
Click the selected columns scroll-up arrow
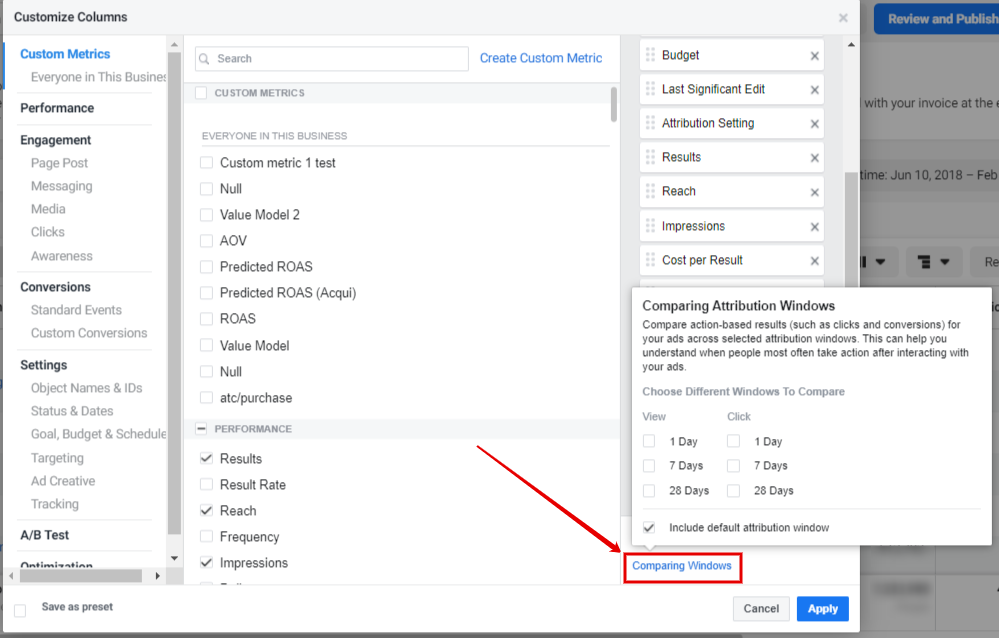[x=851, y=45]
